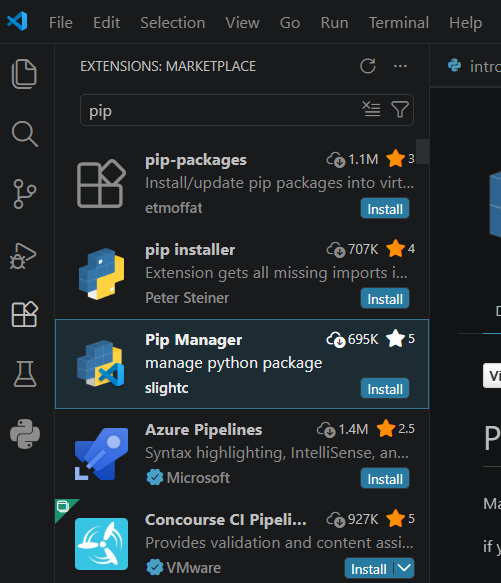
Task: Open the filter extensions funnel menu
Action: click(400, 109)
